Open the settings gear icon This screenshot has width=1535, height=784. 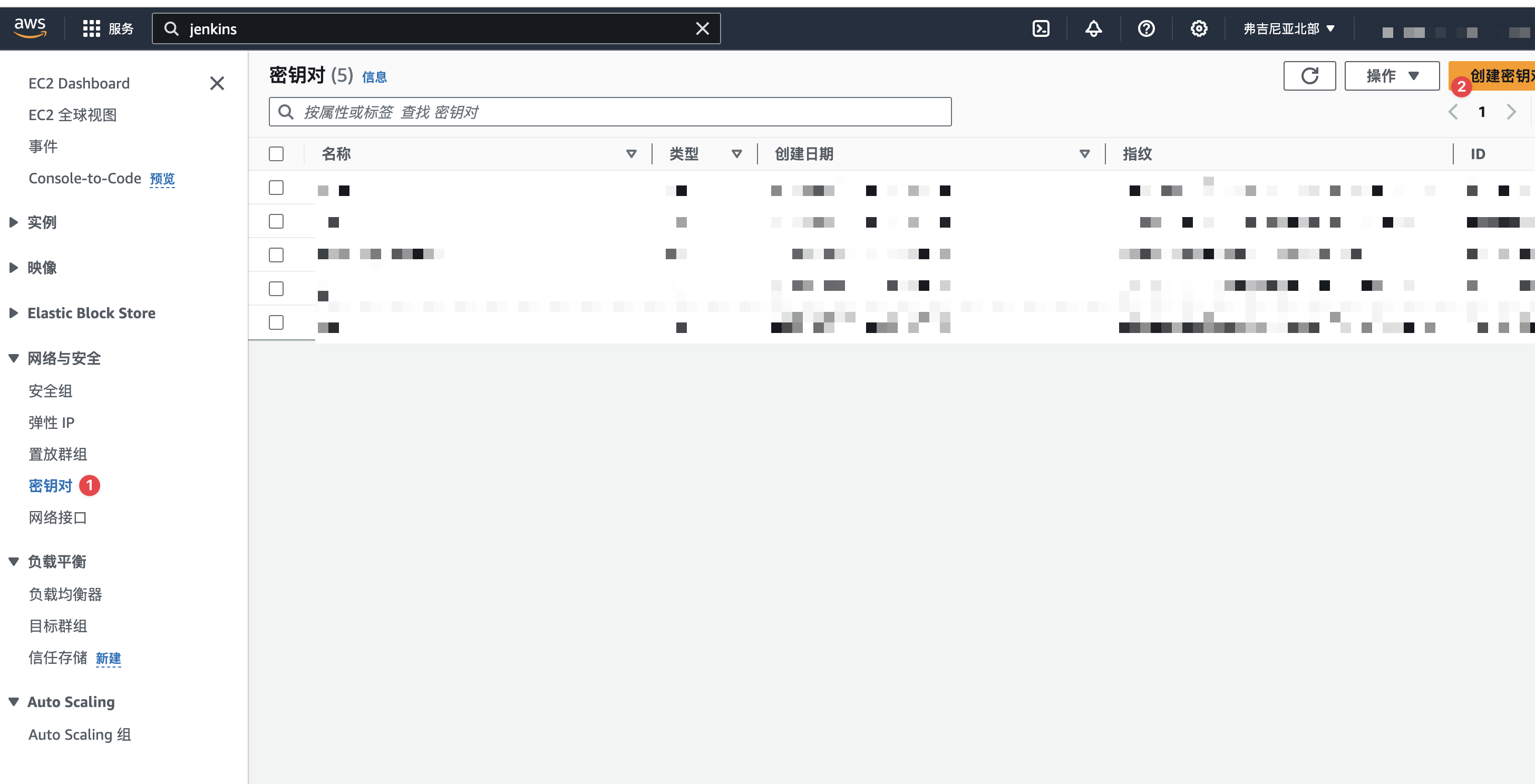click(1198, 28)
